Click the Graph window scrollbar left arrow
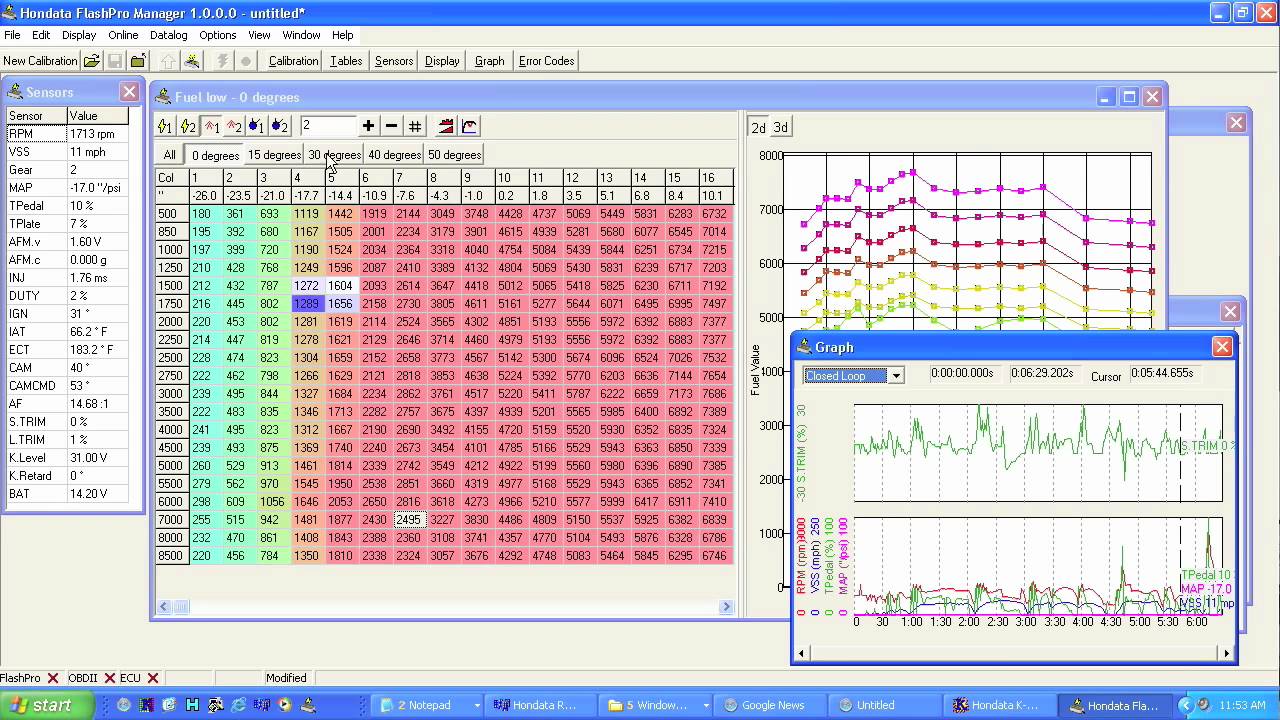 (x=802, y=653)
